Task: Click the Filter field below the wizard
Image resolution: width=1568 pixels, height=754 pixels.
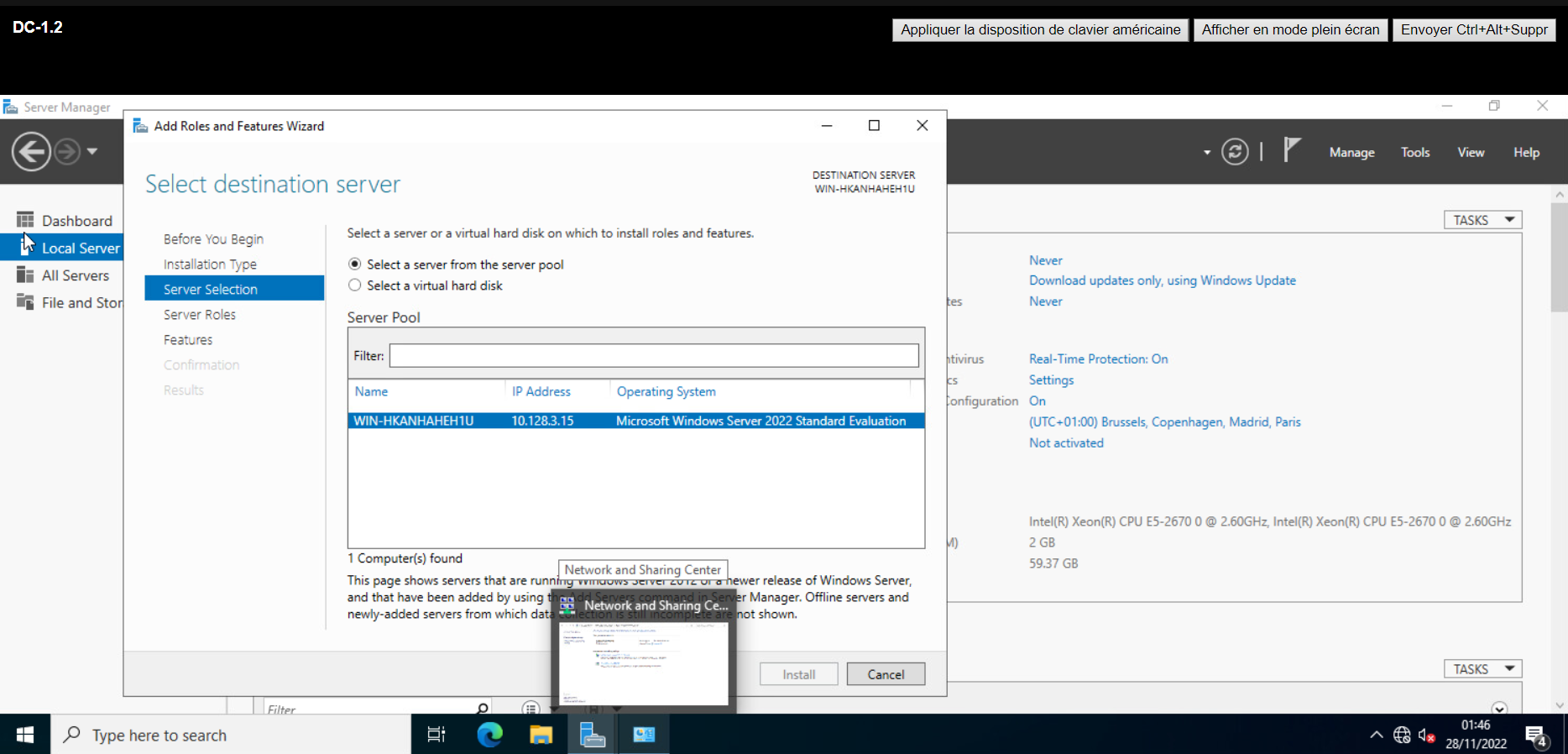Action: pyautogui.click(x=369, y=709)
